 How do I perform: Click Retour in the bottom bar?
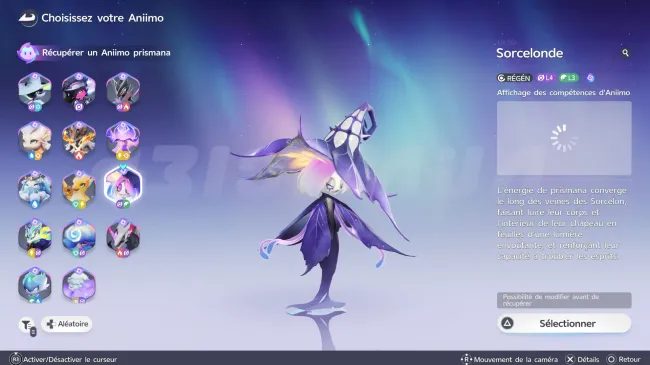click(x=623, y=359)
